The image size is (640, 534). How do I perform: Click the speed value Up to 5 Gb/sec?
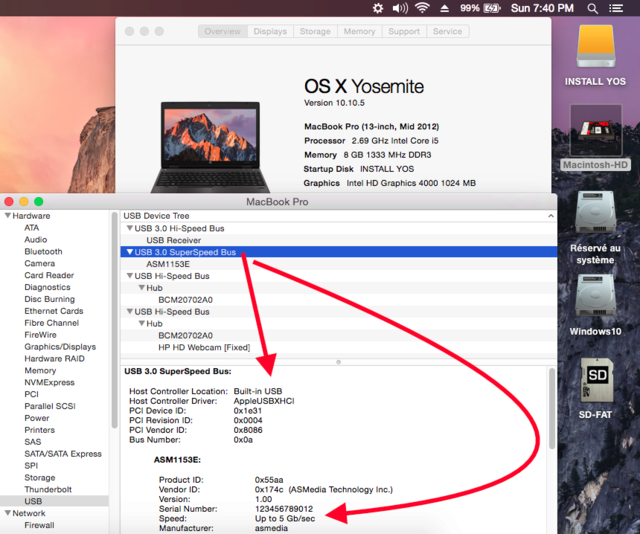pyautogui.click(x=285, y=518)
